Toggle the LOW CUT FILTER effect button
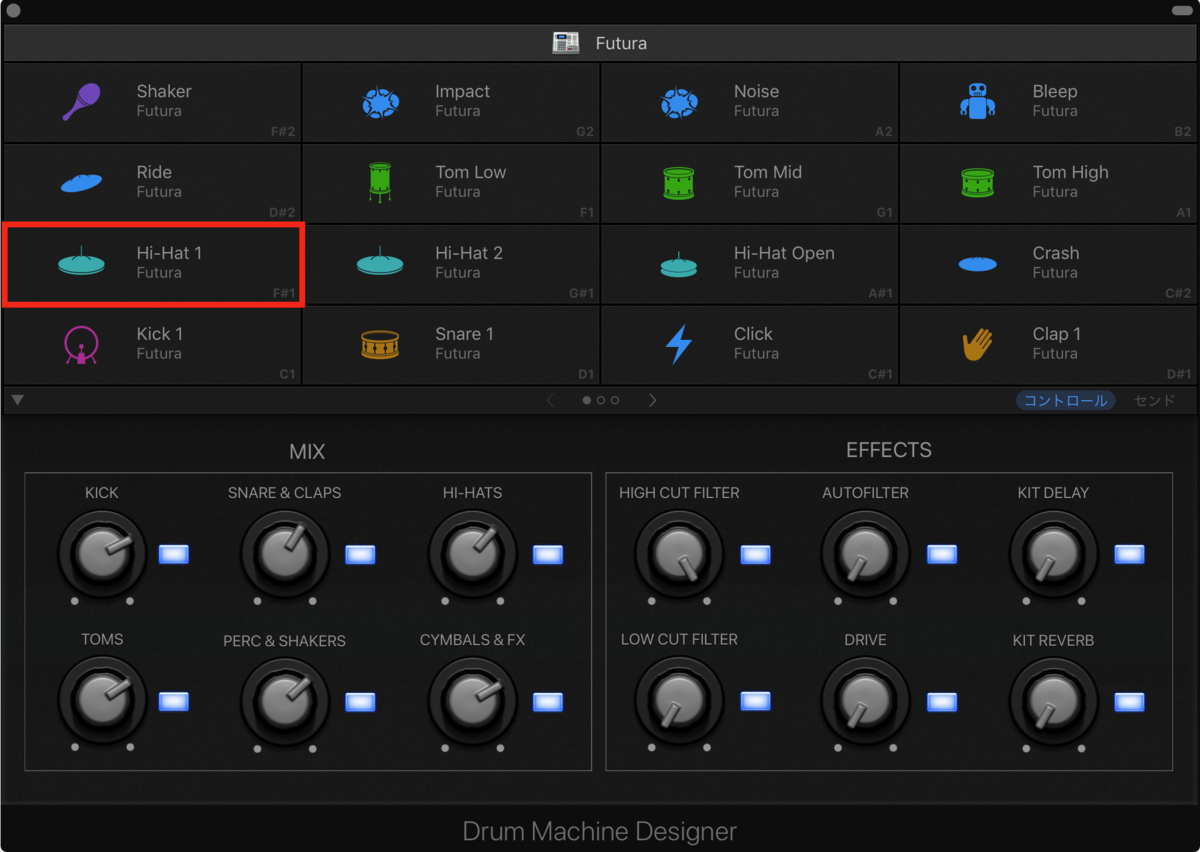 755,701
